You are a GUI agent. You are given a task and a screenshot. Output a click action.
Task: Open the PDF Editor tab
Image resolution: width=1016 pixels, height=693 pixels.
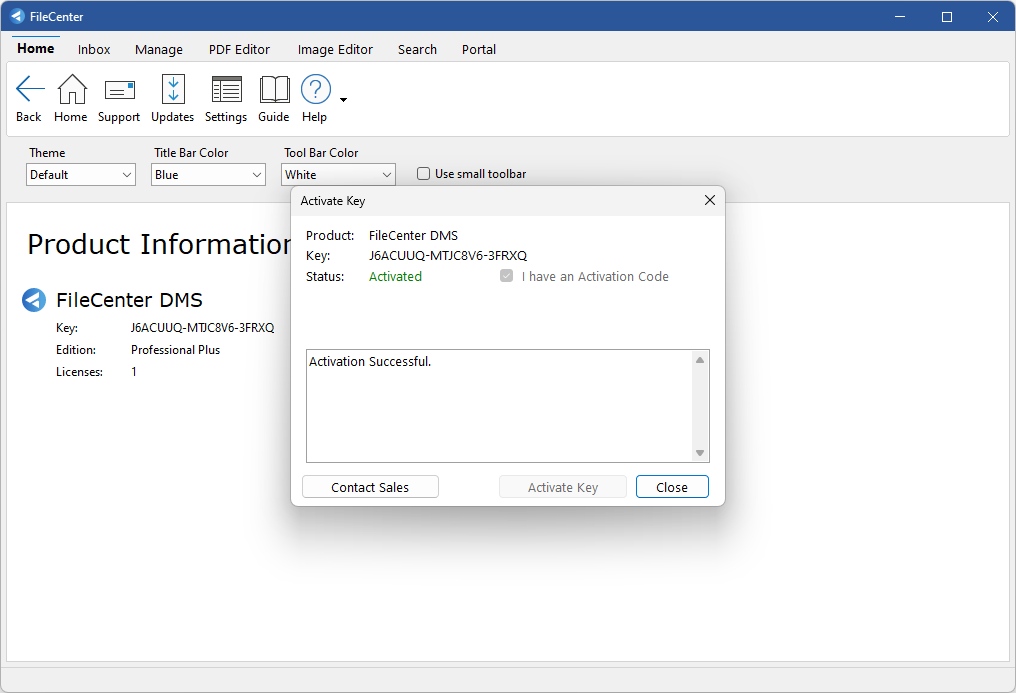click(x=239, y=49)
